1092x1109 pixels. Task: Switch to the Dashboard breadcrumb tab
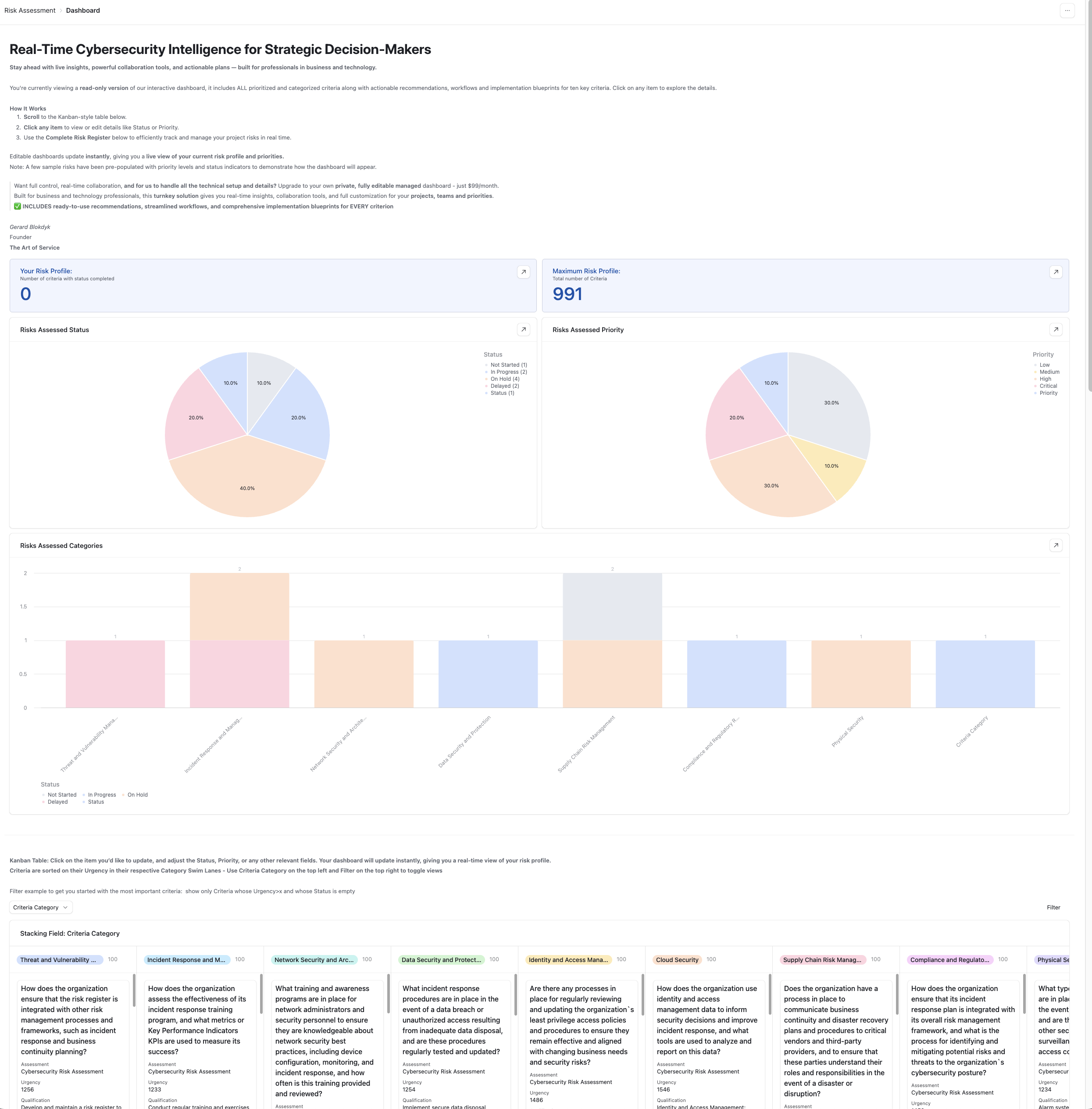pyautogui.click(x=82, y=10)
